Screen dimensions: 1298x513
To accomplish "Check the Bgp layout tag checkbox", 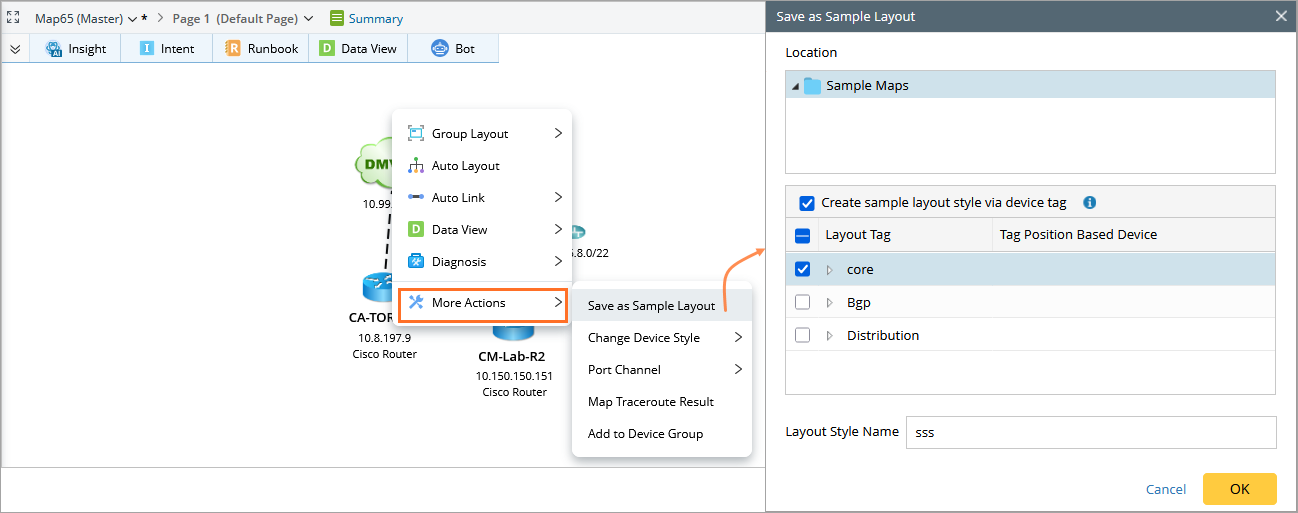I will click(802, 302).
